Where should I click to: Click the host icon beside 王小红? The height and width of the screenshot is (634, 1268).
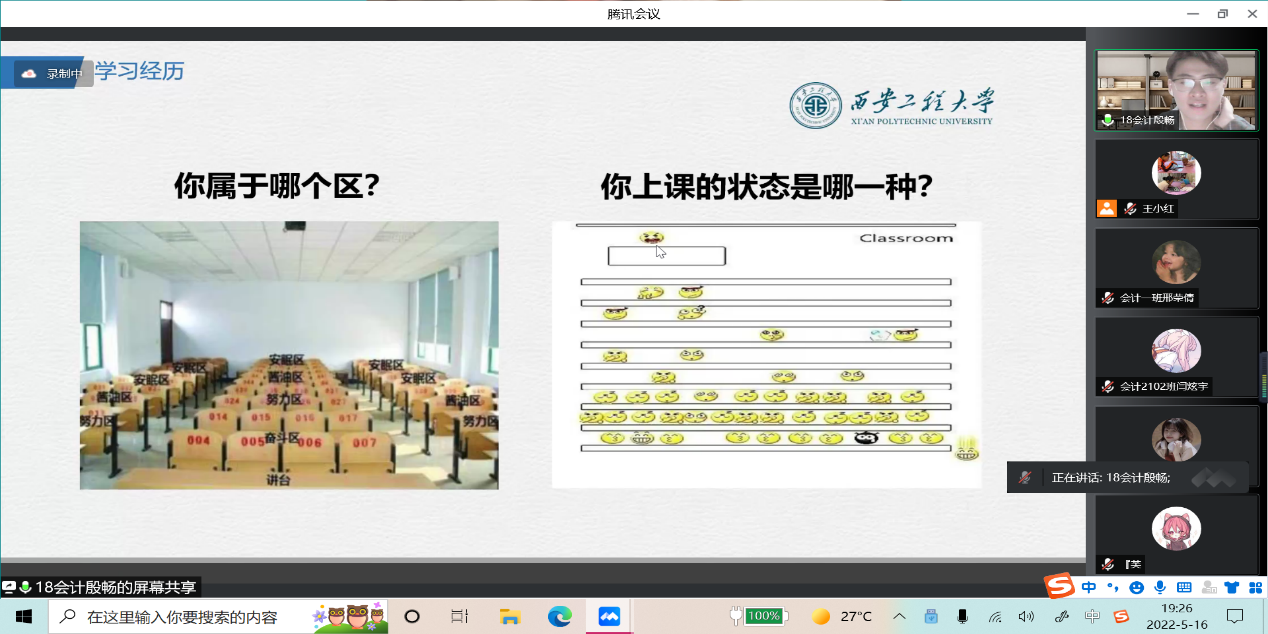1106,208
